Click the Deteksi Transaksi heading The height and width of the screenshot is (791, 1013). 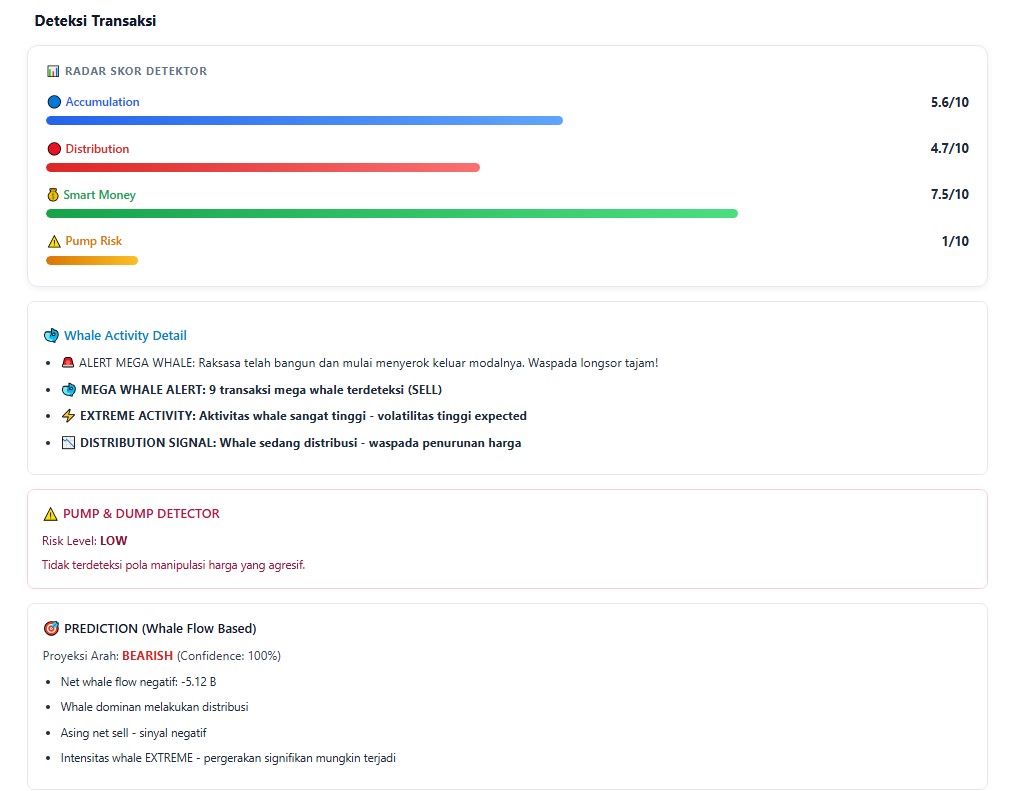[95, 21]
